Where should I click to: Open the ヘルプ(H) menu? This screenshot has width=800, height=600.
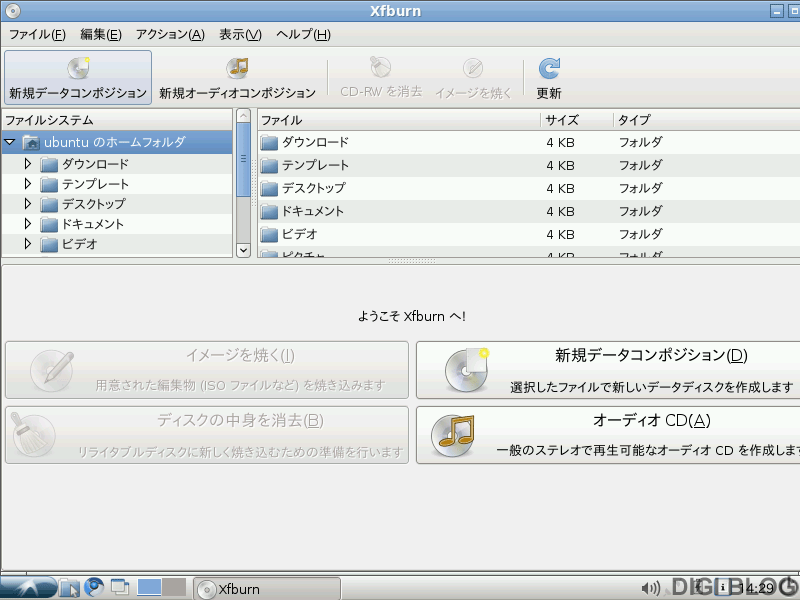coord(304,35)
